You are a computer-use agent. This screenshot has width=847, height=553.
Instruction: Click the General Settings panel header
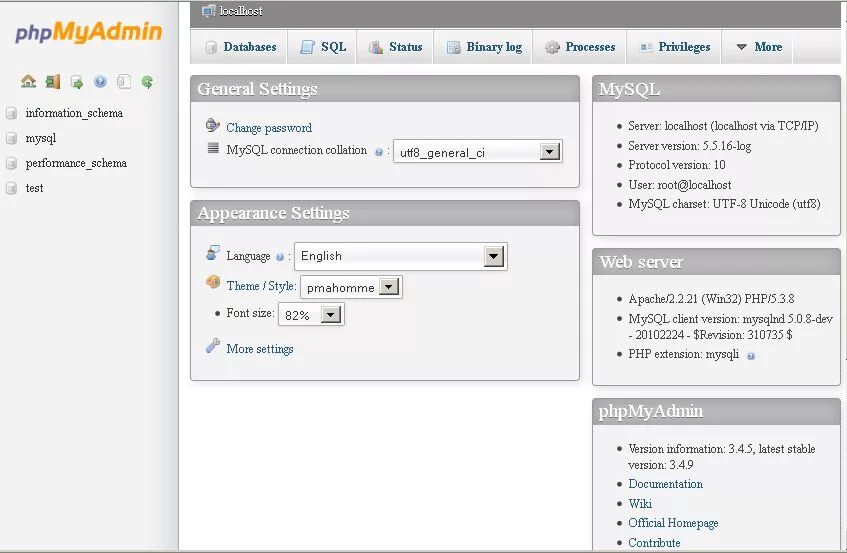385,89
